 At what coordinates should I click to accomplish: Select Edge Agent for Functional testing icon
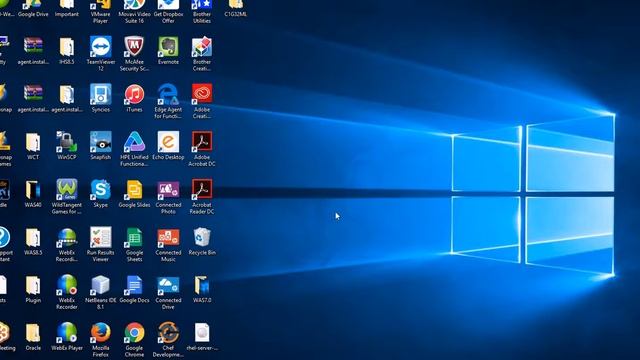tap(168, 94)
